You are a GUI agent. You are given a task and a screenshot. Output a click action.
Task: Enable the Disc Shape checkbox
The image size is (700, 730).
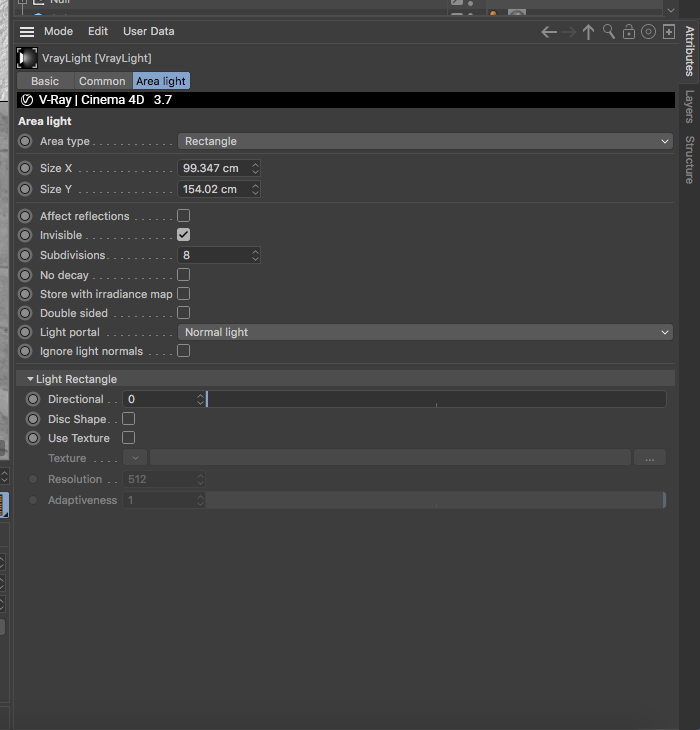tap(129, 419)
